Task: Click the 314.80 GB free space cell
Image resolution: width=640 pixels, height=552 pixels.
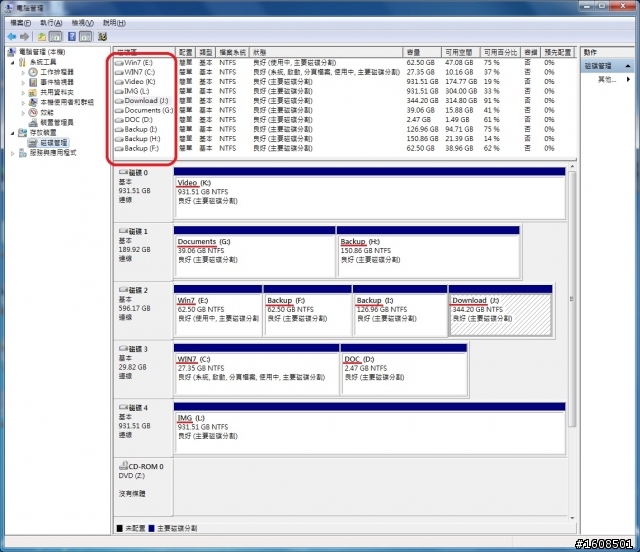Action: [x=461, y=100]
